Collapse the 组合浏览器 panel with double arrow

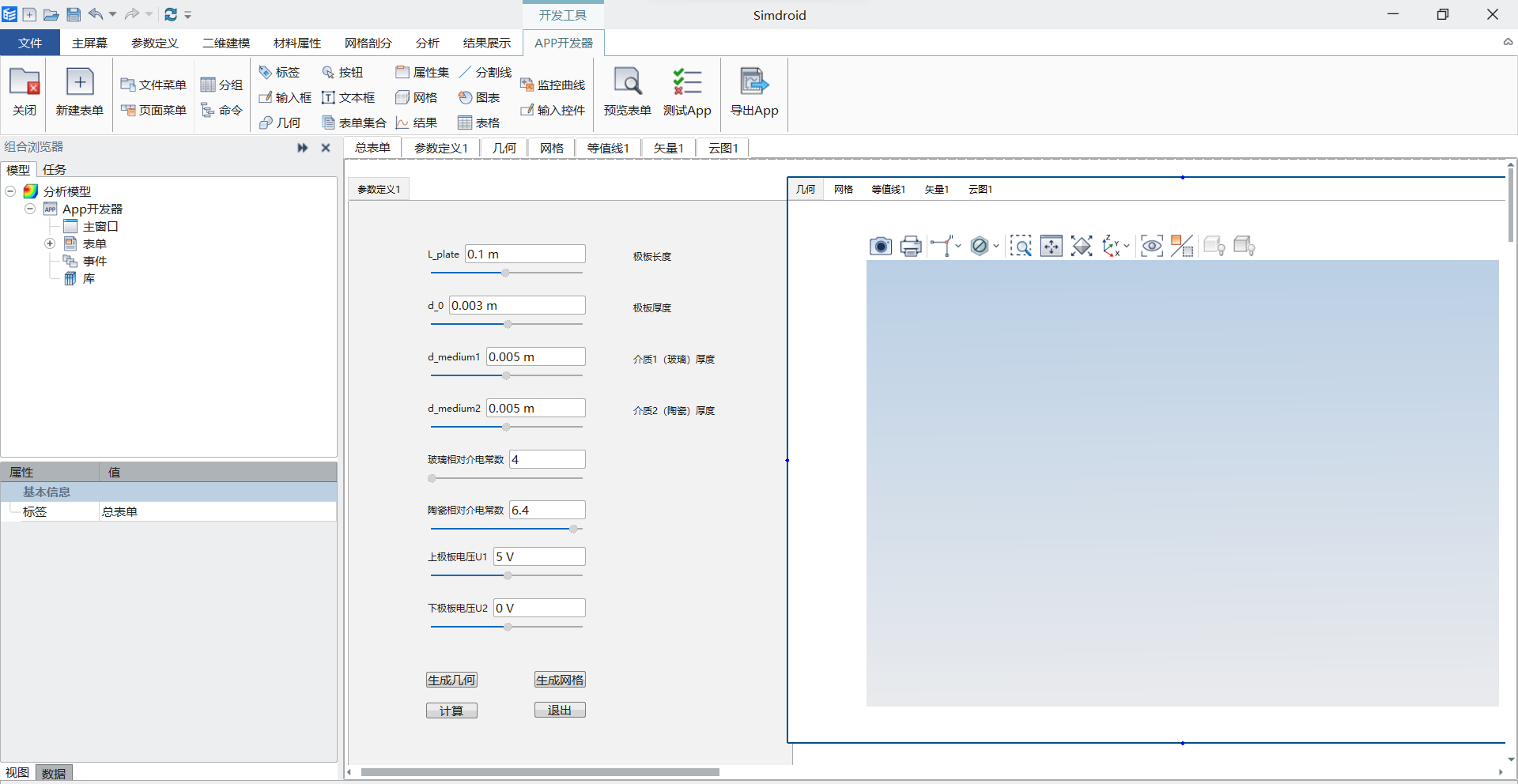(x=303, y=148)
